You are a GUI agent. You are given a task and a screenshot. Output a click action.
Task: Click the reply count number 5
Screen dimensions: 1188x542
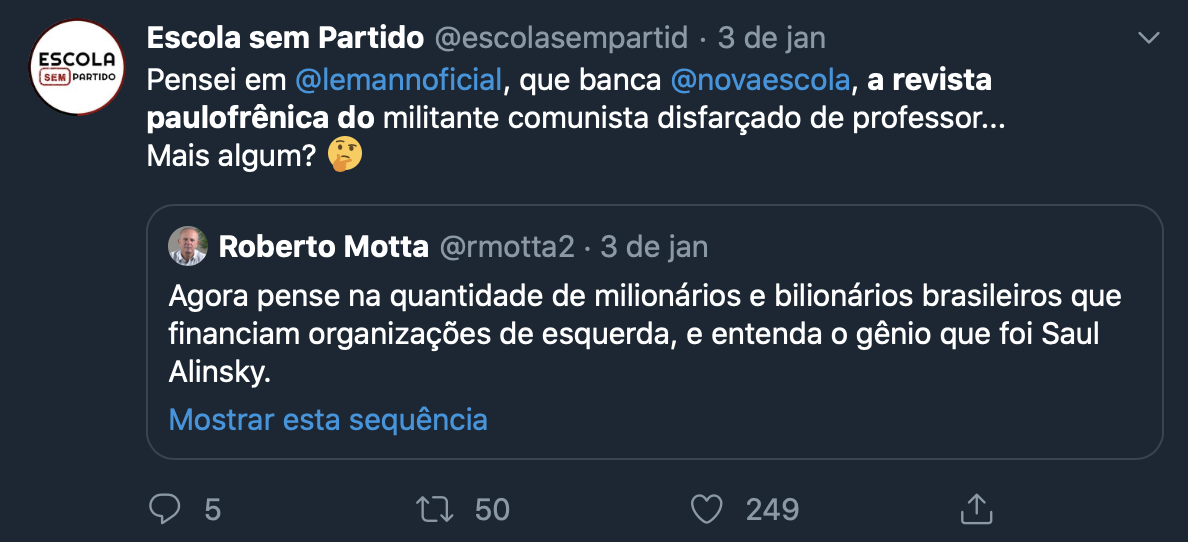click(x=212, y=510)
